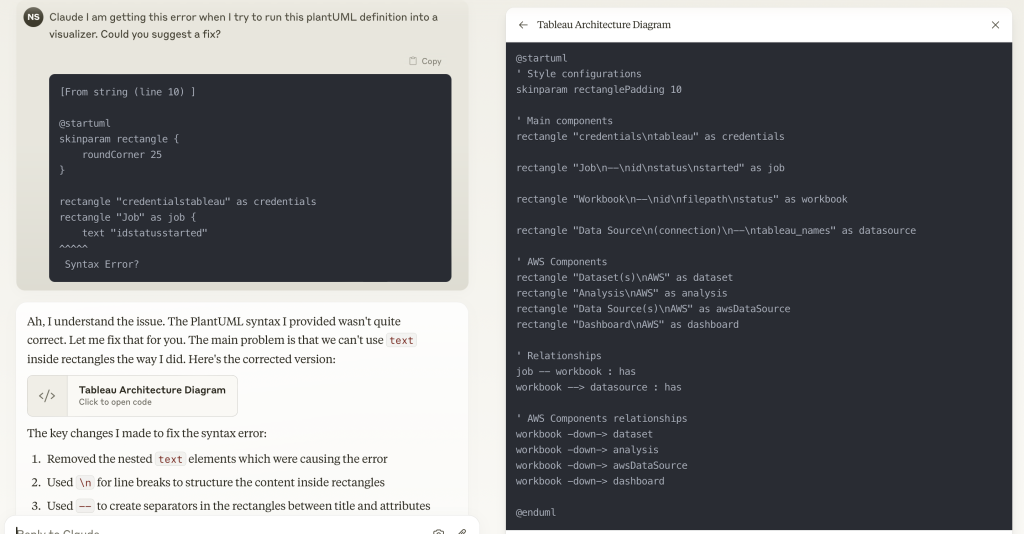Screen dimensions: 1024x534
Task: Click 'roundCorner 25' in user's code
Action: tap(121, 155)
